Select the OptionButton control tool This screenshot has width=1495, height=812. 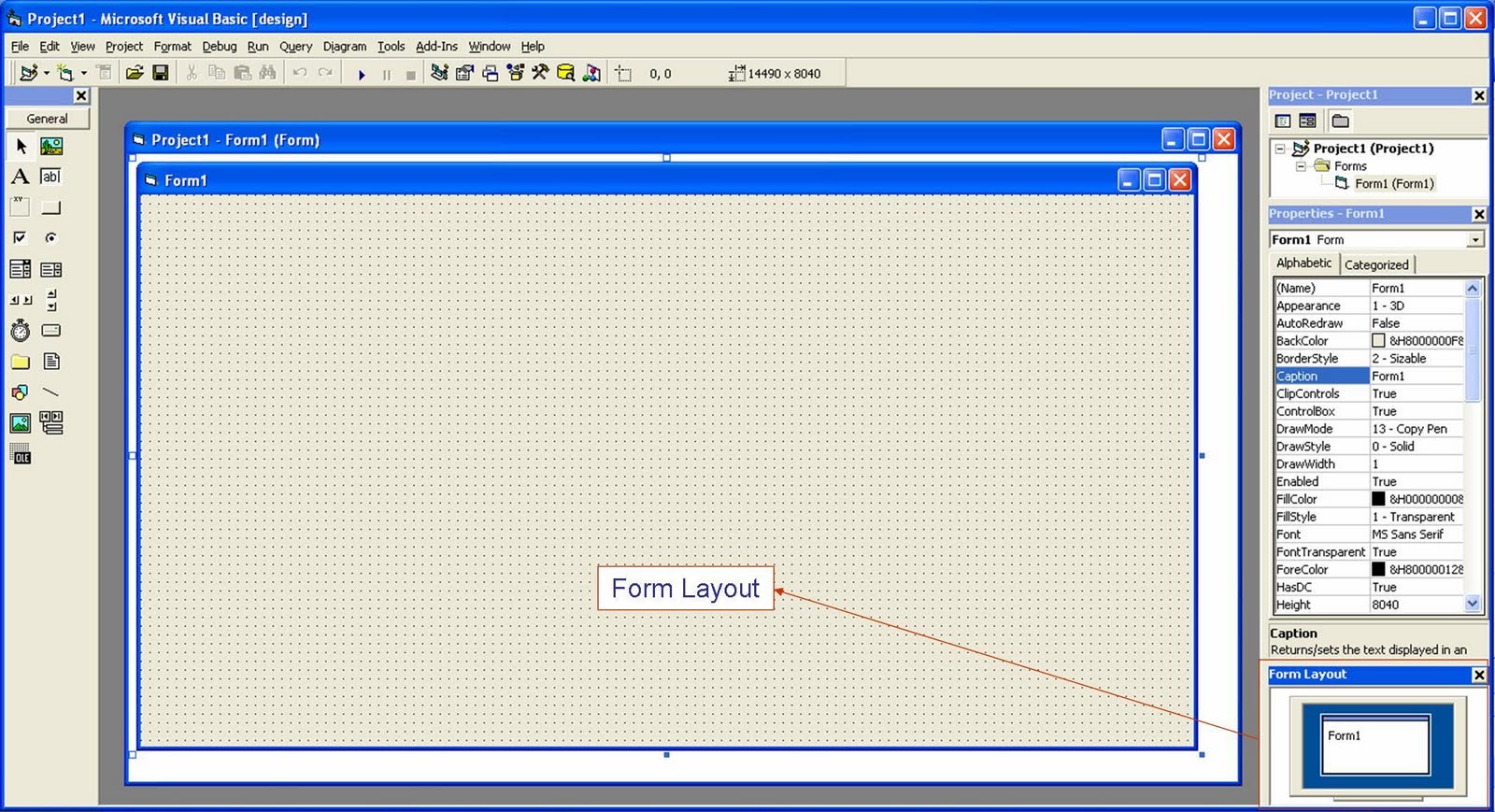pyautogui.click(x=51, y=237)
